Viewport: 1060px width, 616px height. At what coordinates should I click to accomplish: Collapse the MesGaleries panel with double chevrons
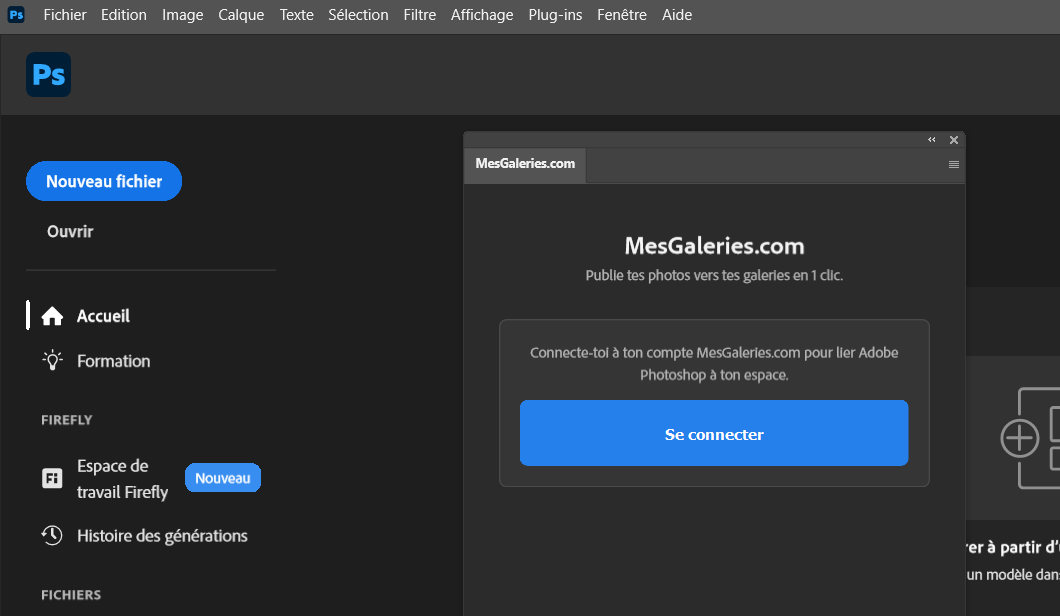pyautogui.click(x=932, y=140)
